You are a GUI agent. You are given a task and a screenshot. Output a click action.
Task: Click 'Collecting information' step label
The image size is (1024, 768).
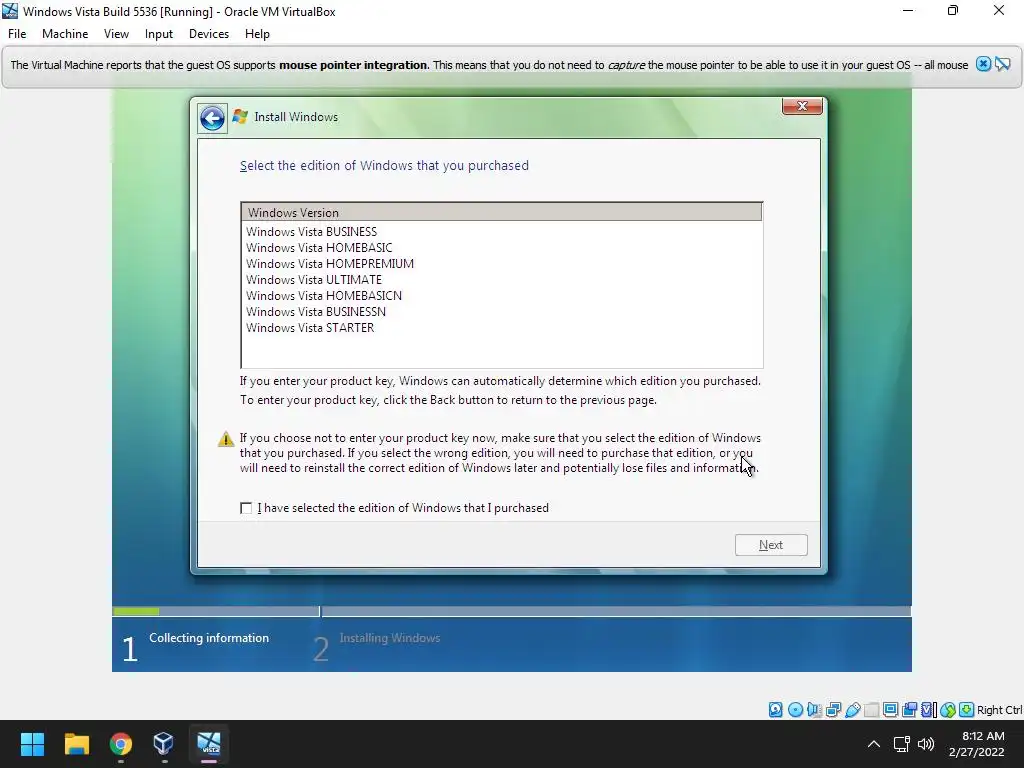(209, 638)
